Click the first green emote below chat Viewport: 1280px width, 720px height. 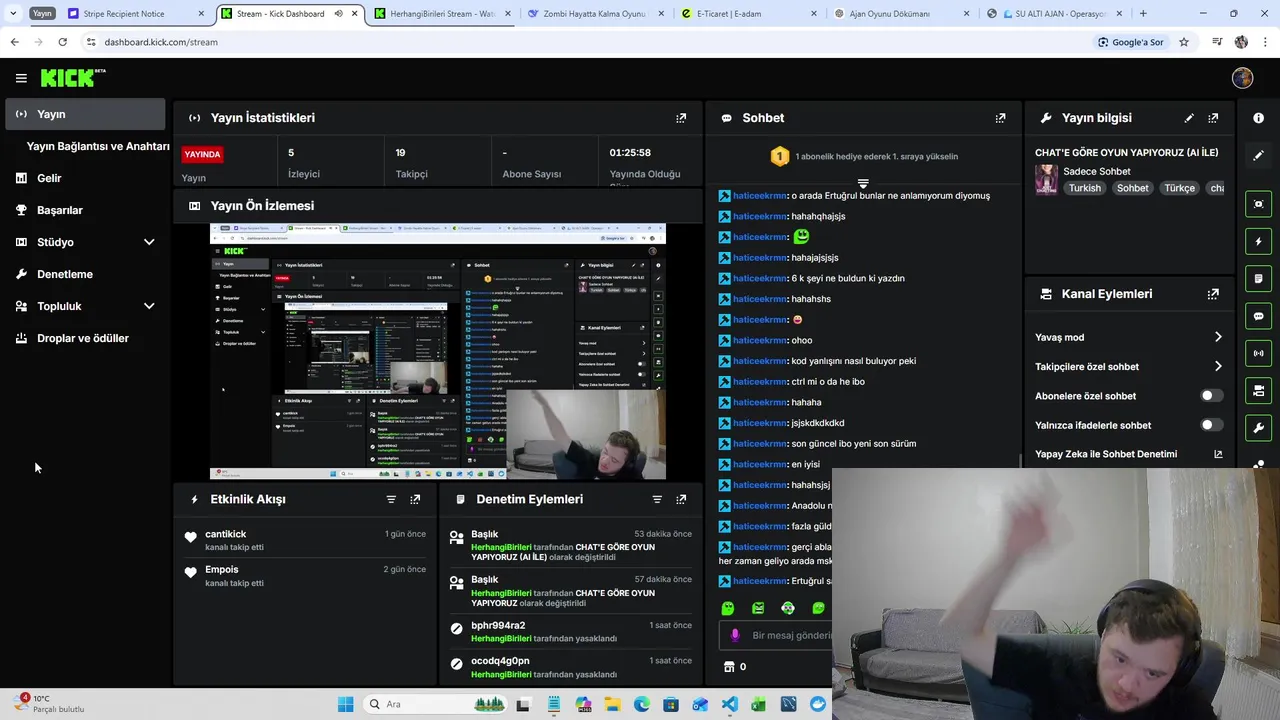coord(728,608)
